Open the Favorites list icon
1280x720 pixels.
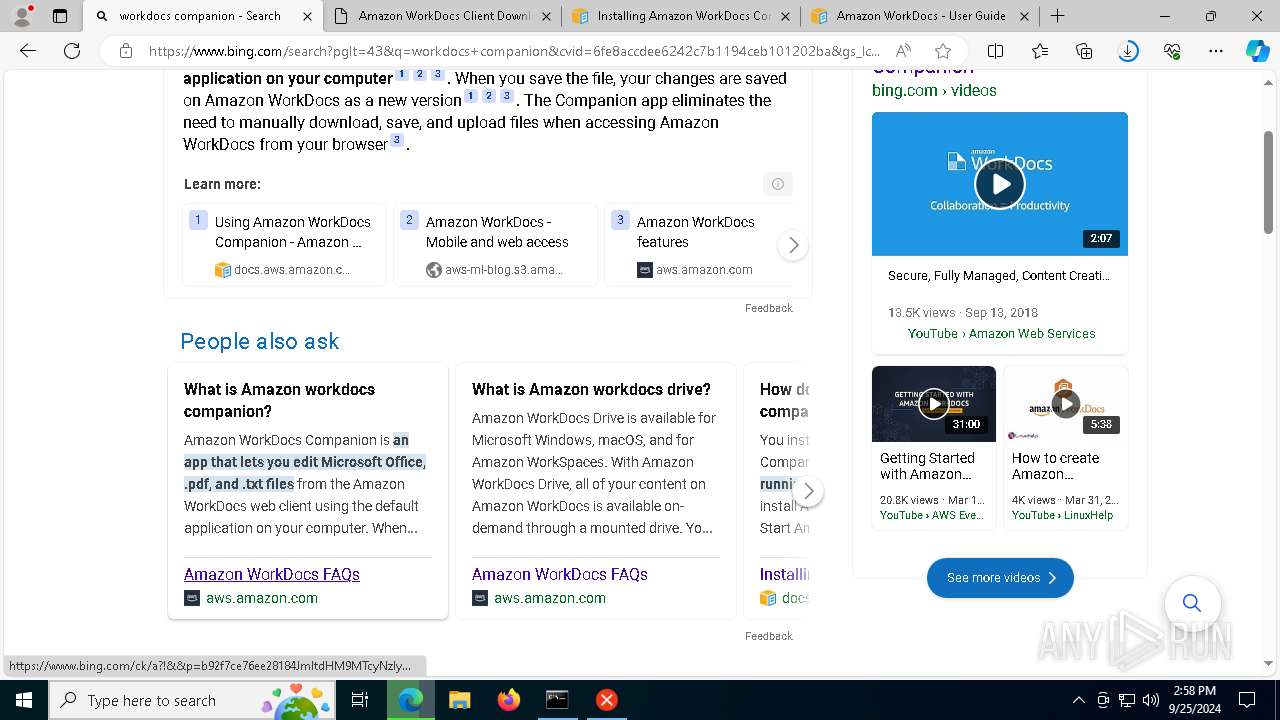1040,51
